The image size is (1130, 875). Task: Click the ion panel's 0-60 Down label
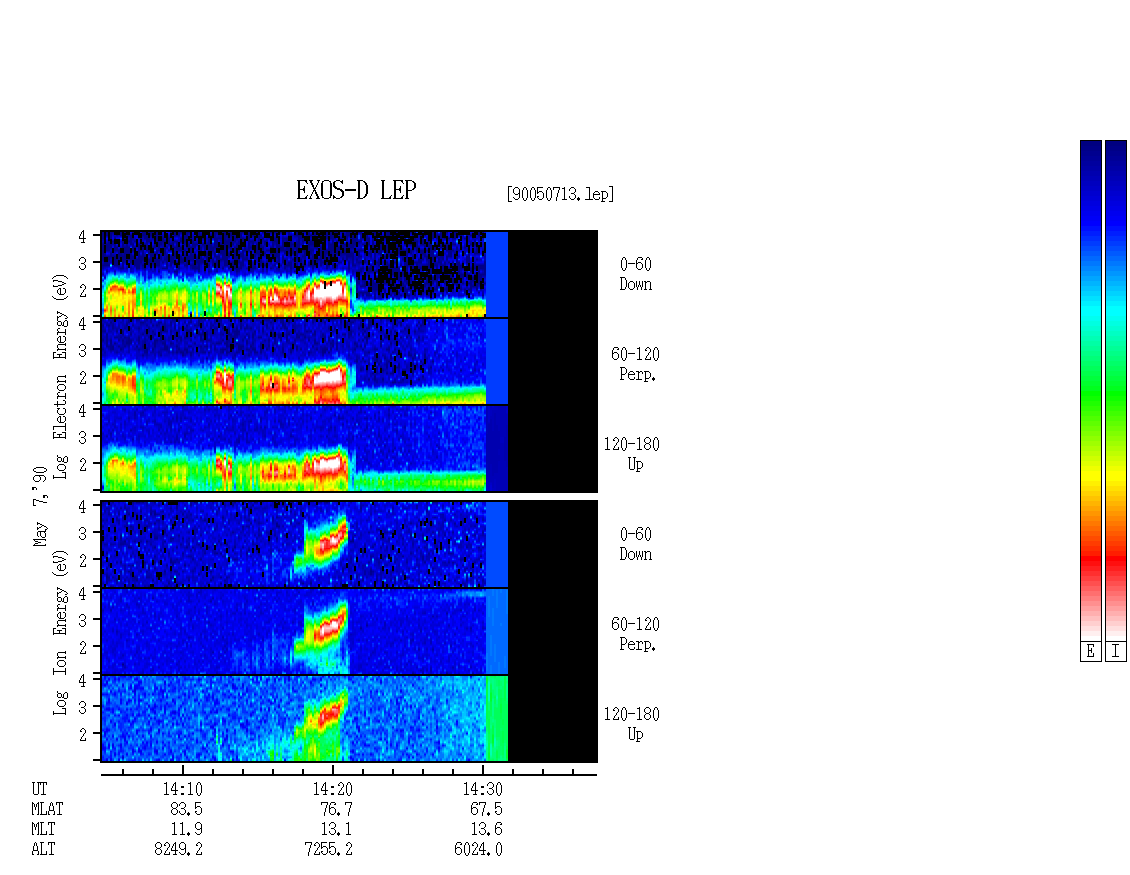point(636,544)
